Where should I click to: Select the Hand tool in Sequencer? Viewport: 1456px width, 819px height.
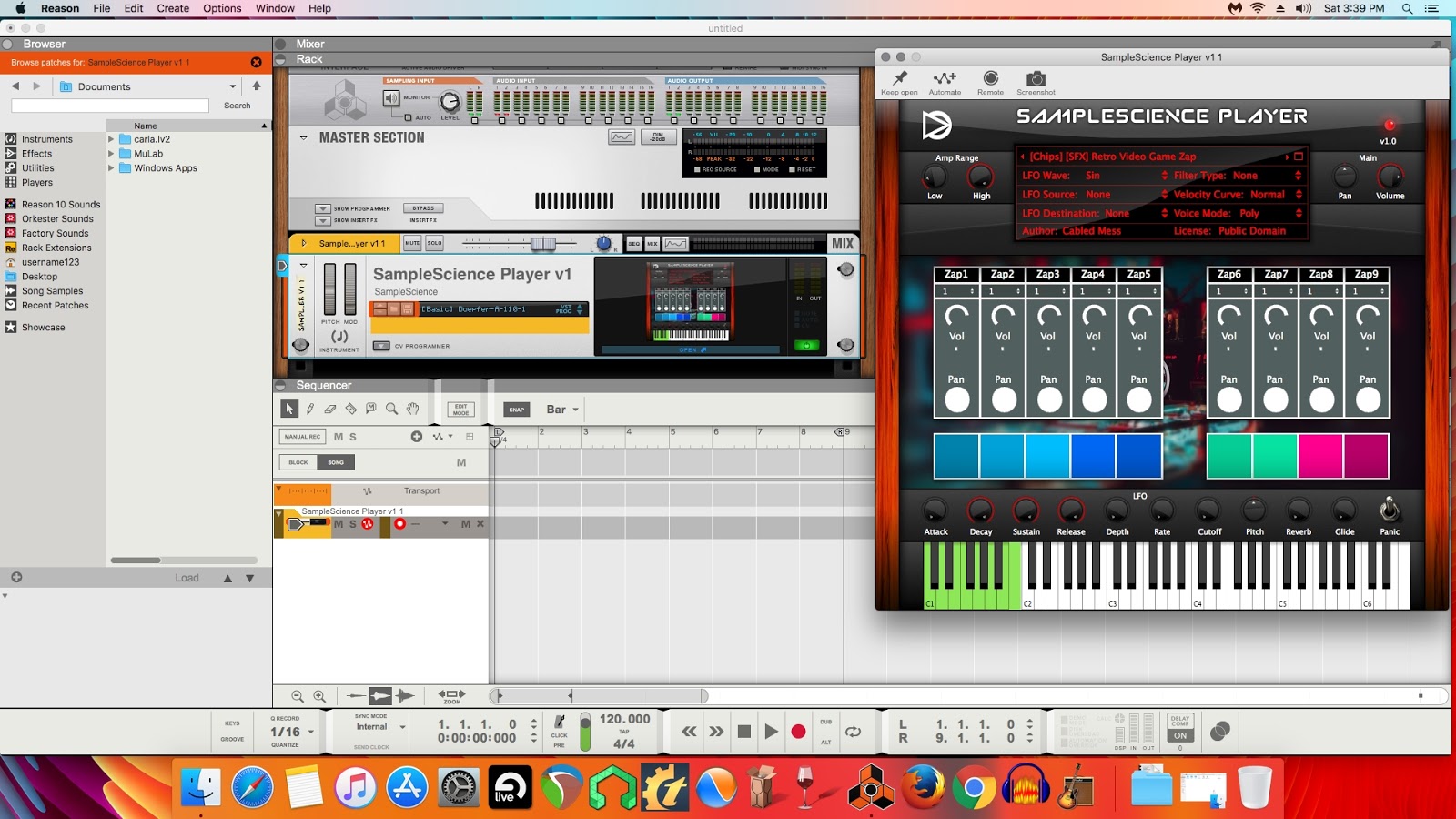[x=412, y=409]
